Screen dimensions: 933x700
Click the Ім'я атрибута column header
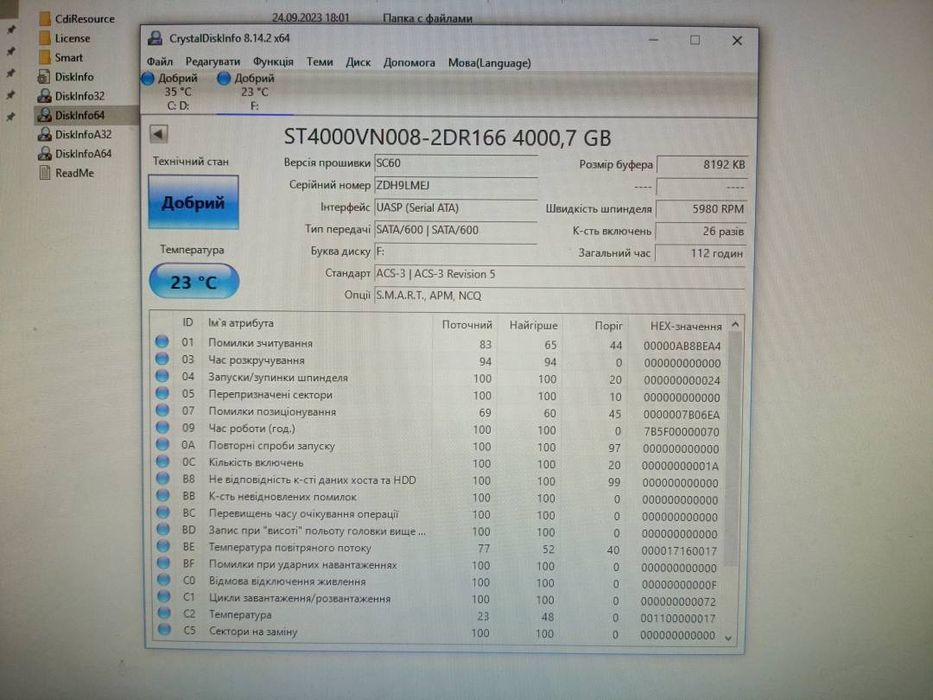(241, 323)
